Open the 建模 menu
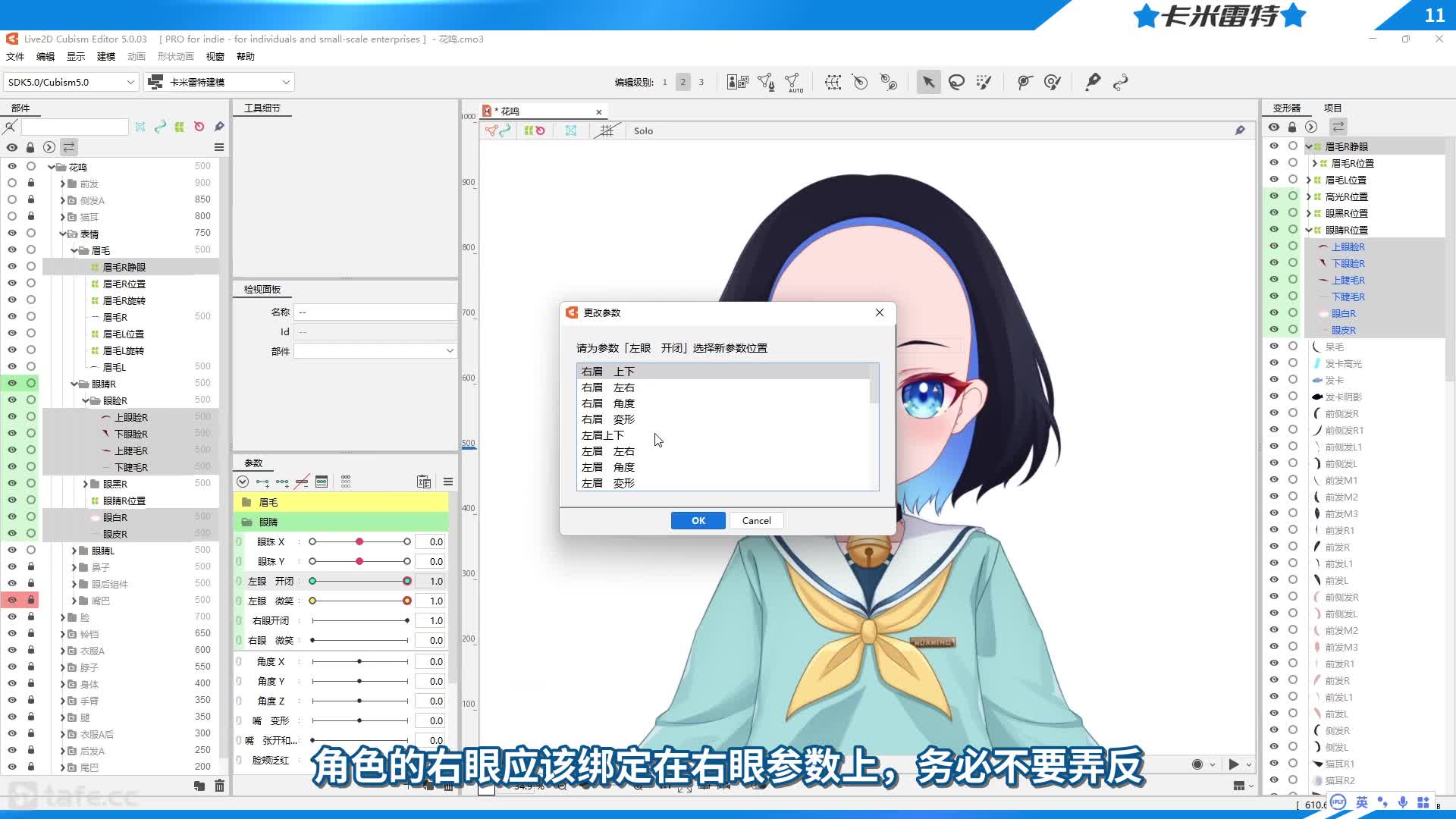Screen dimensions: 1456x819 [x=106, y=57]
